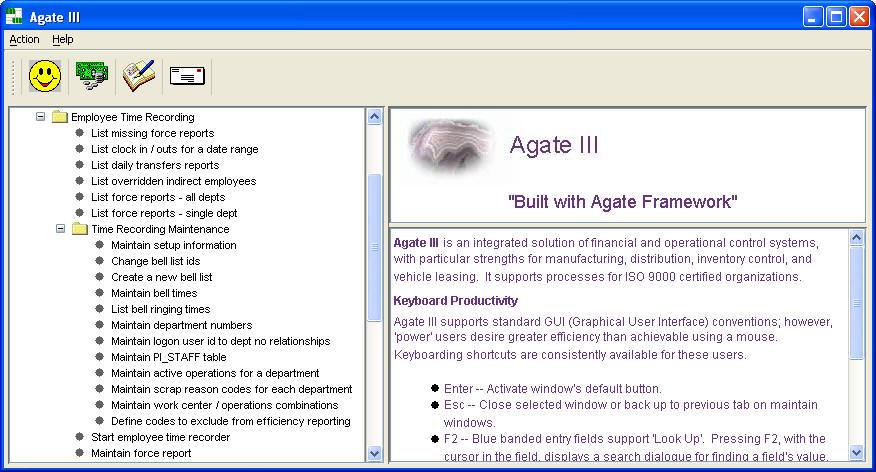Click the toolbar drag grip handle
Image resolution: width=876 pixels, height=472 pixels.
point(13,77)
